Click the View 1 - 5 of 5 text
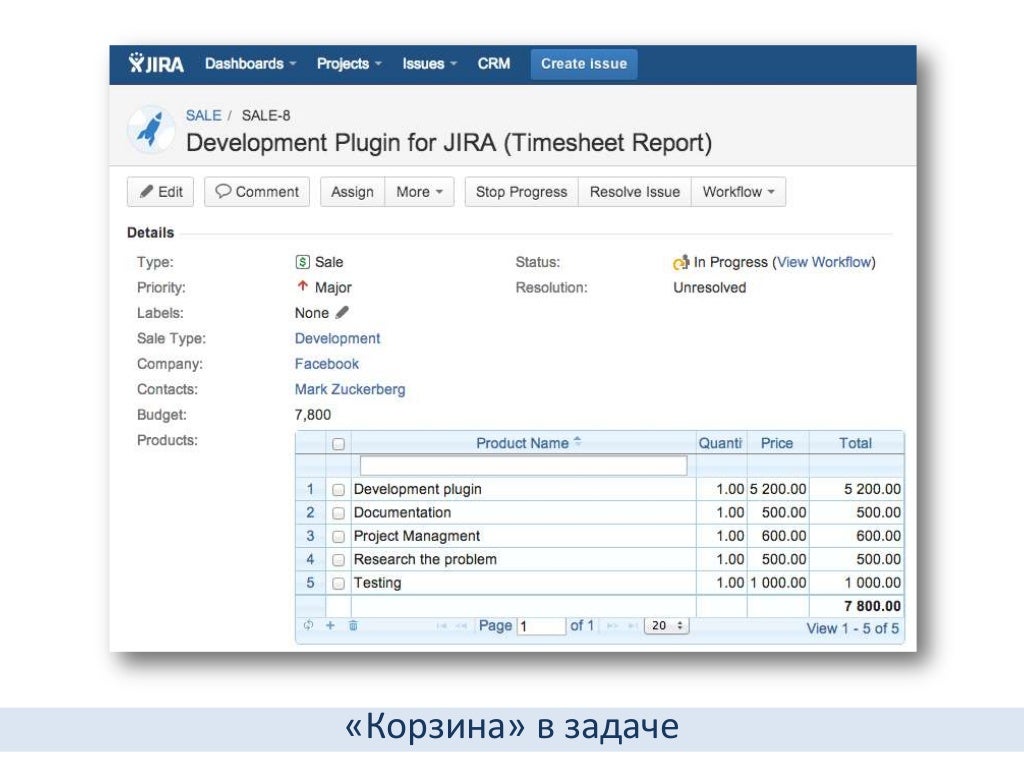The width and height of the screenshot is (1024, 768). (x=852, y=628)
